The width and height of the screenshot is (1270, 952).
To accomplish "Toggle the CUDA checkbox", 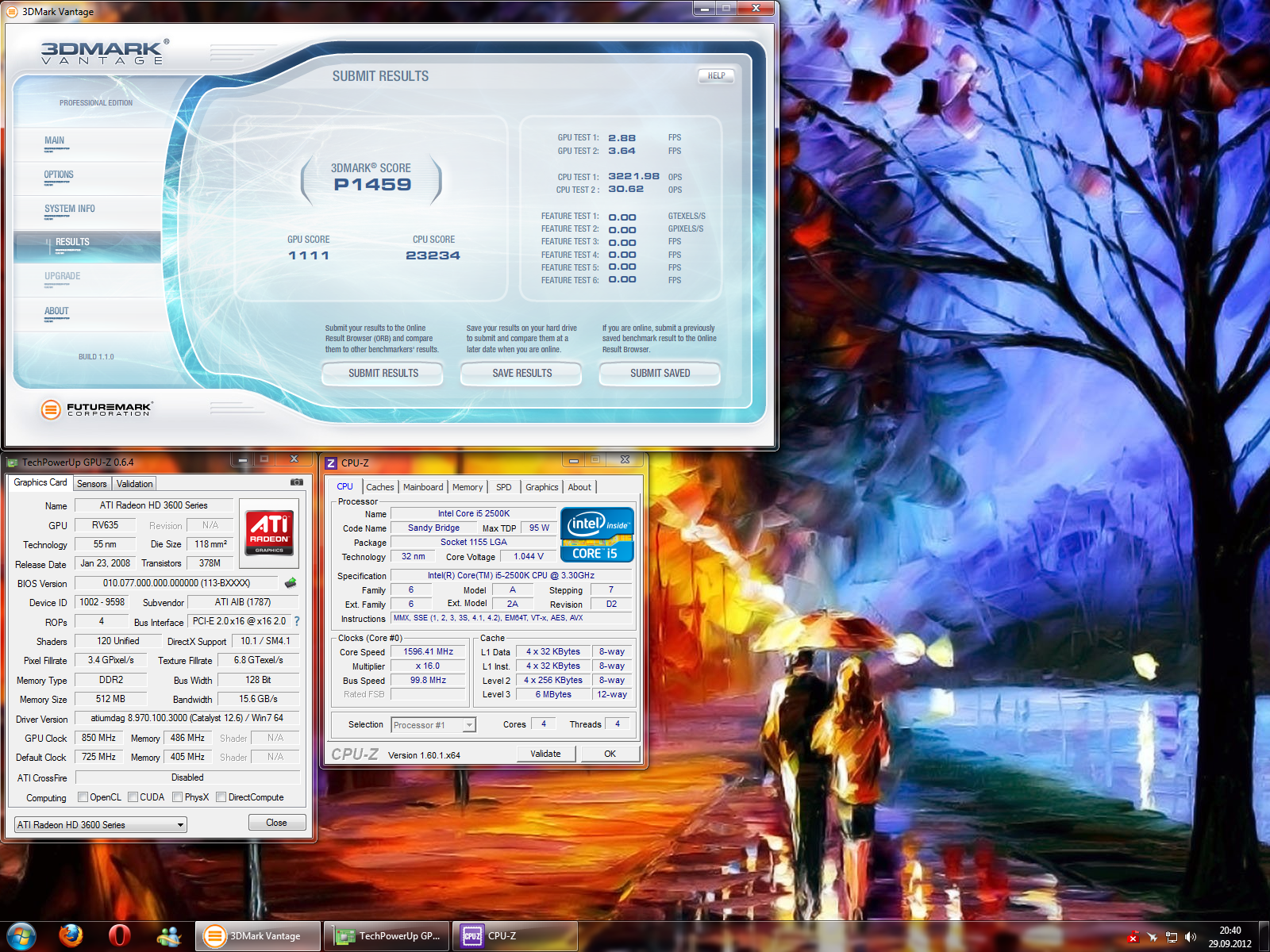I will 133,797.
